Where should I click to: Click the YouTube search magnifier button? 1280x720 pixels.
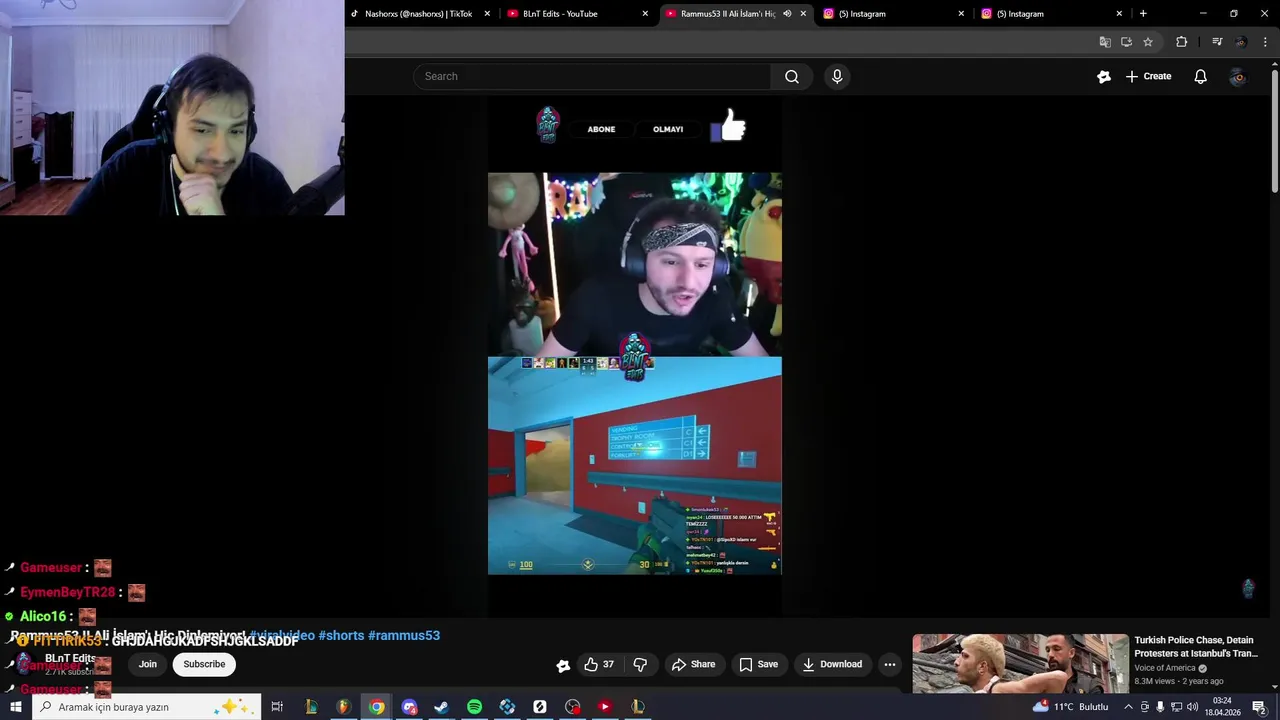791,76
